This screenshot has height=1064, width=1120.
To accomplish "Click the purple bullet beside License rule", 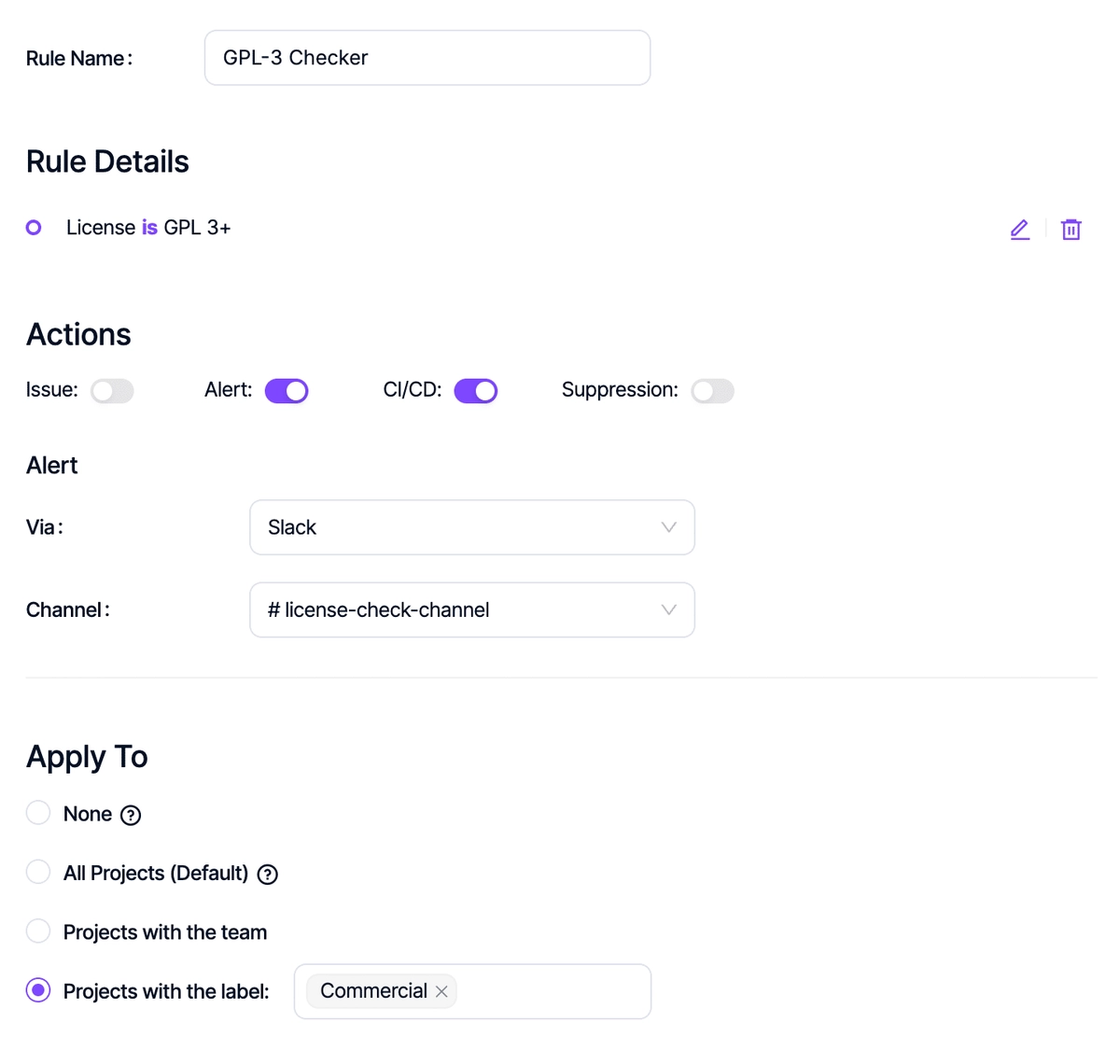I will click(34, 228).
